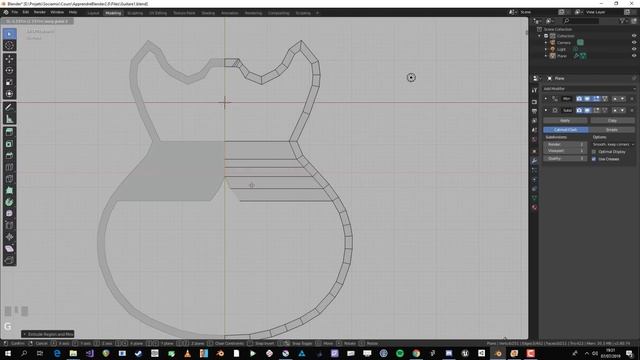Open the Material properties tab

534,208
